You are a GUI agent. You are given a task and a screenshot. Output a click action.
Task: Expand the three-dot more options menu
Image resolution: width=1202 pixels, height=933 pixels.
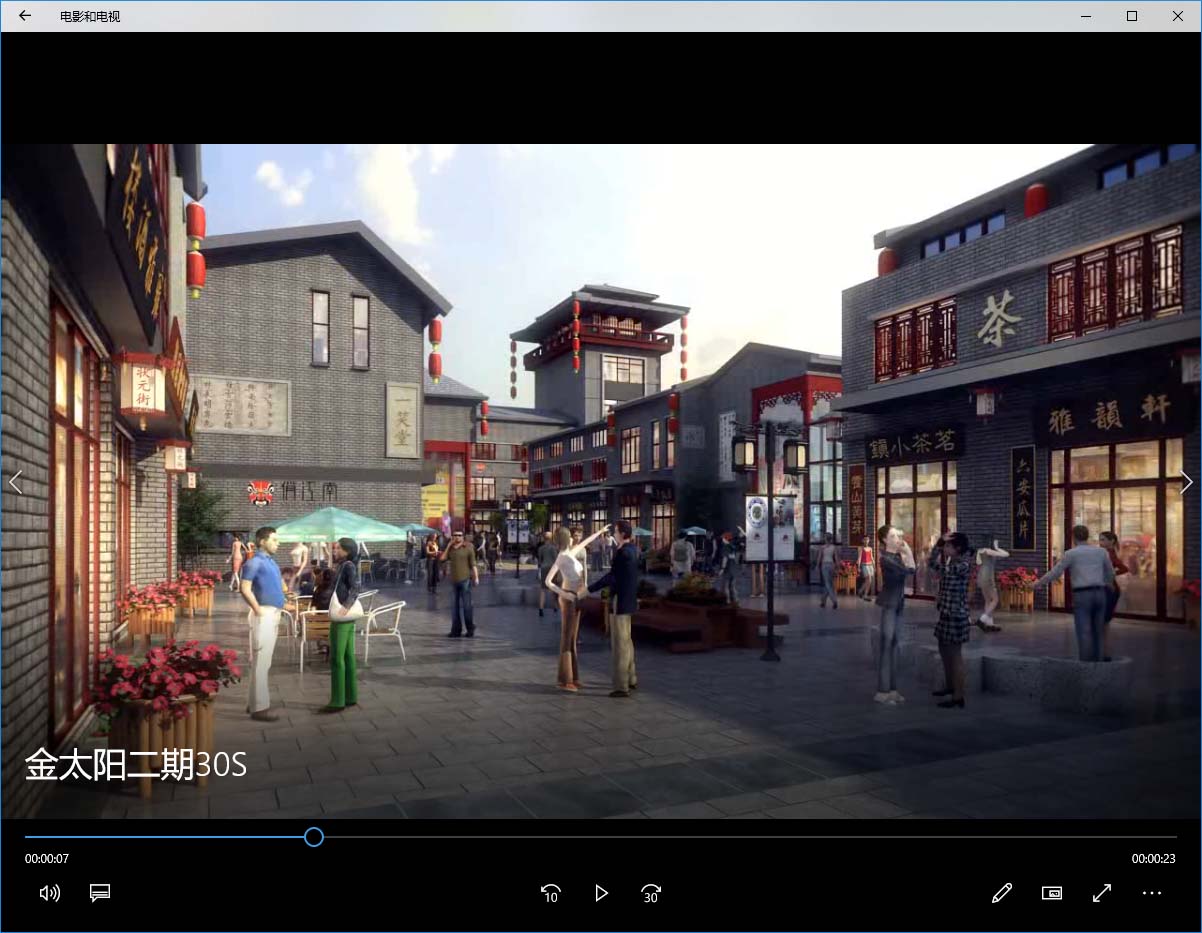click(1152, 893)
